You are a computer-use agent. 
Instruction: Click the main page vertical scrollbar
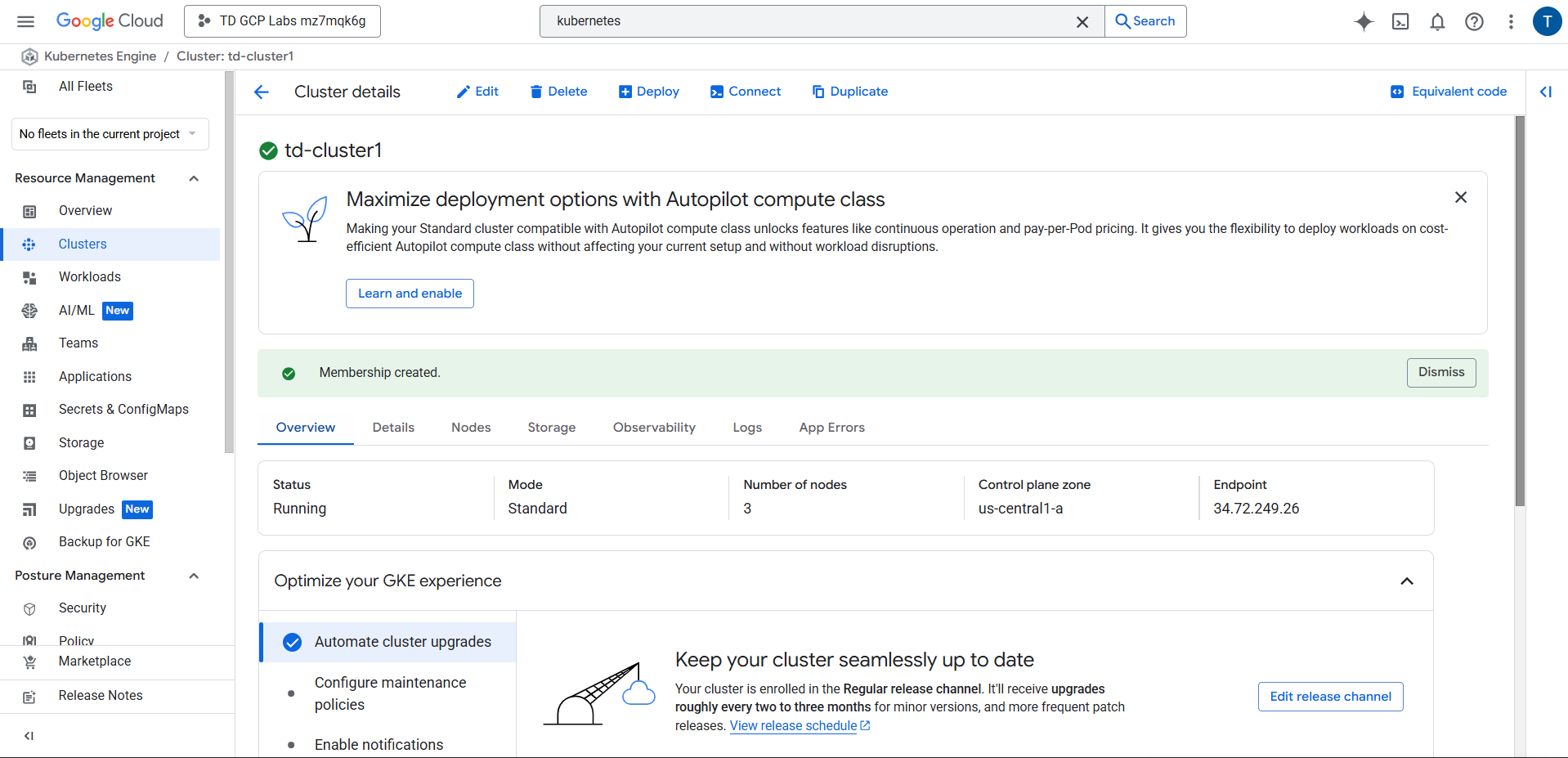[1520, 311]
